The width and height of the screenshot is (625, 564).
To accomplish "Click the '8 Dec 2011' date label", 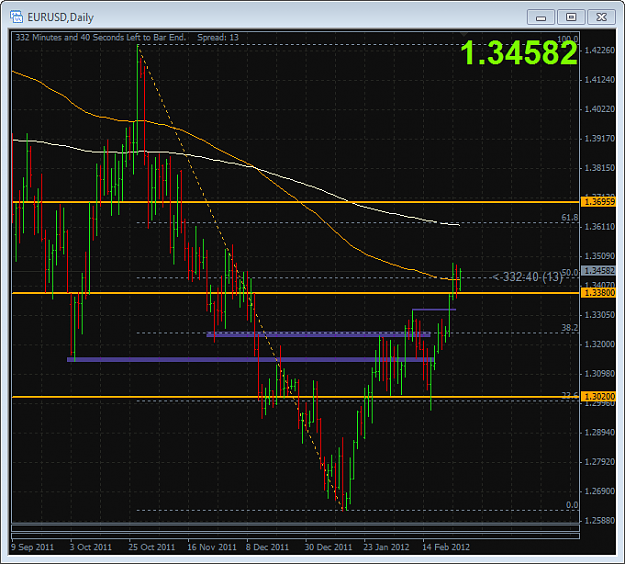I will tap(267, 547).
